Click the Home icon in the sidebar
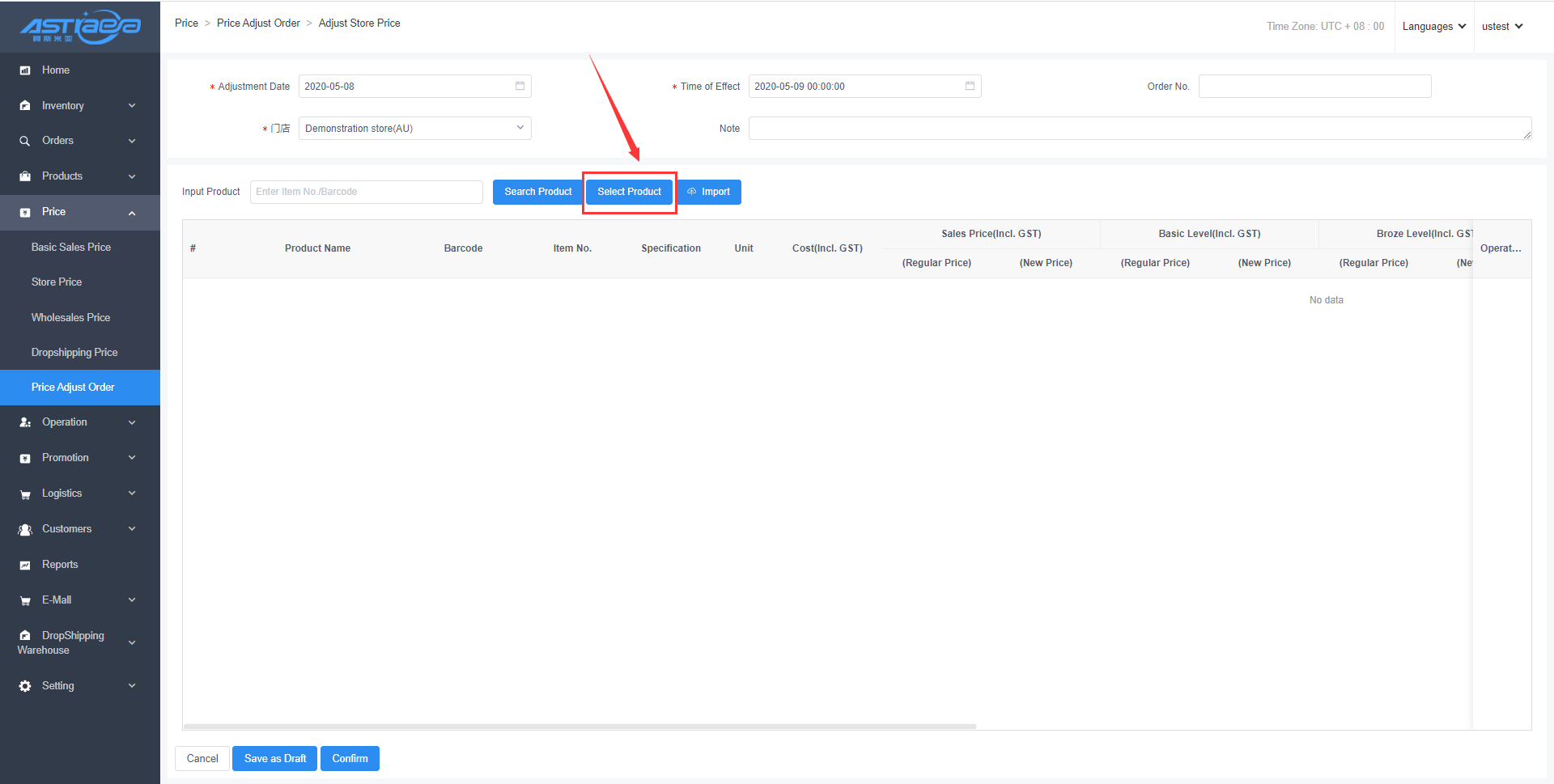This screenshot has width=1554, height=784. [25, 70]
